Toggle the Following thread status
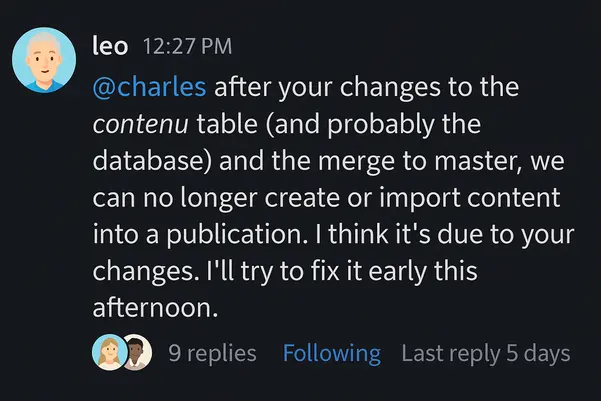601x401 pixels. pos(331,353)
